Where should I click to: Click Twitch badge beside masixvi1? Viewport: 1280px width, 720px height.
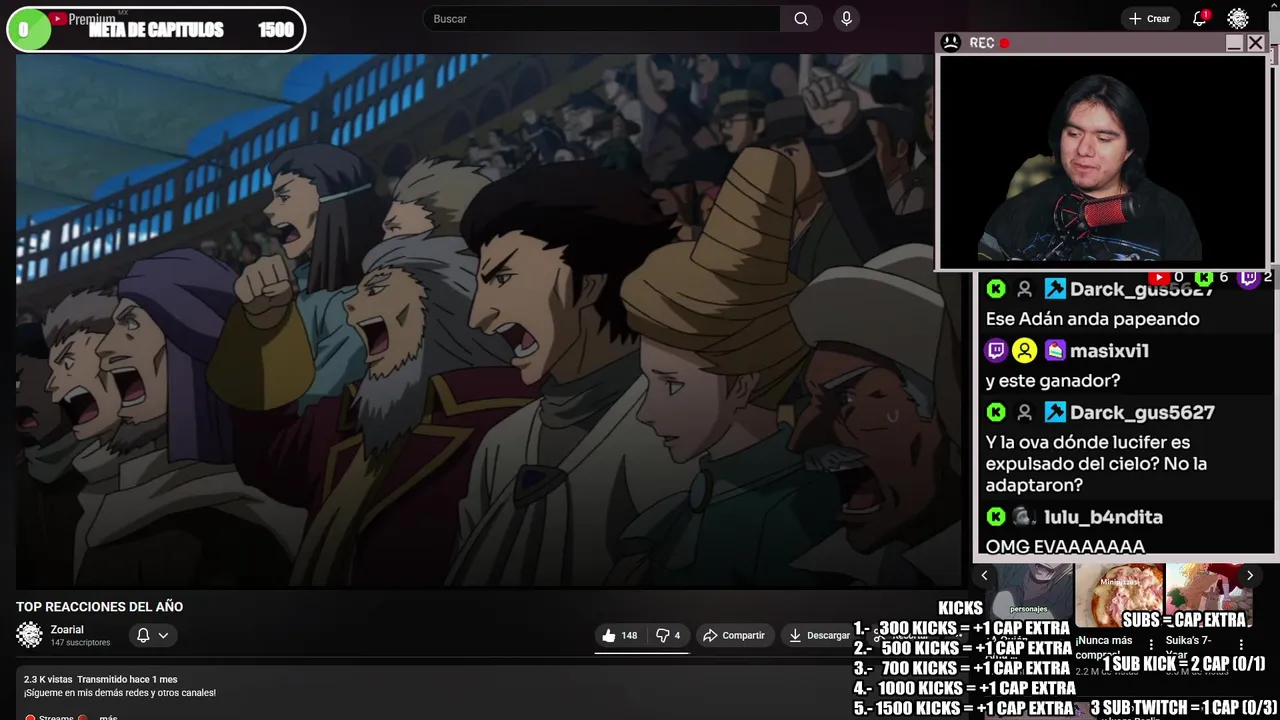[x=996, y=351]
